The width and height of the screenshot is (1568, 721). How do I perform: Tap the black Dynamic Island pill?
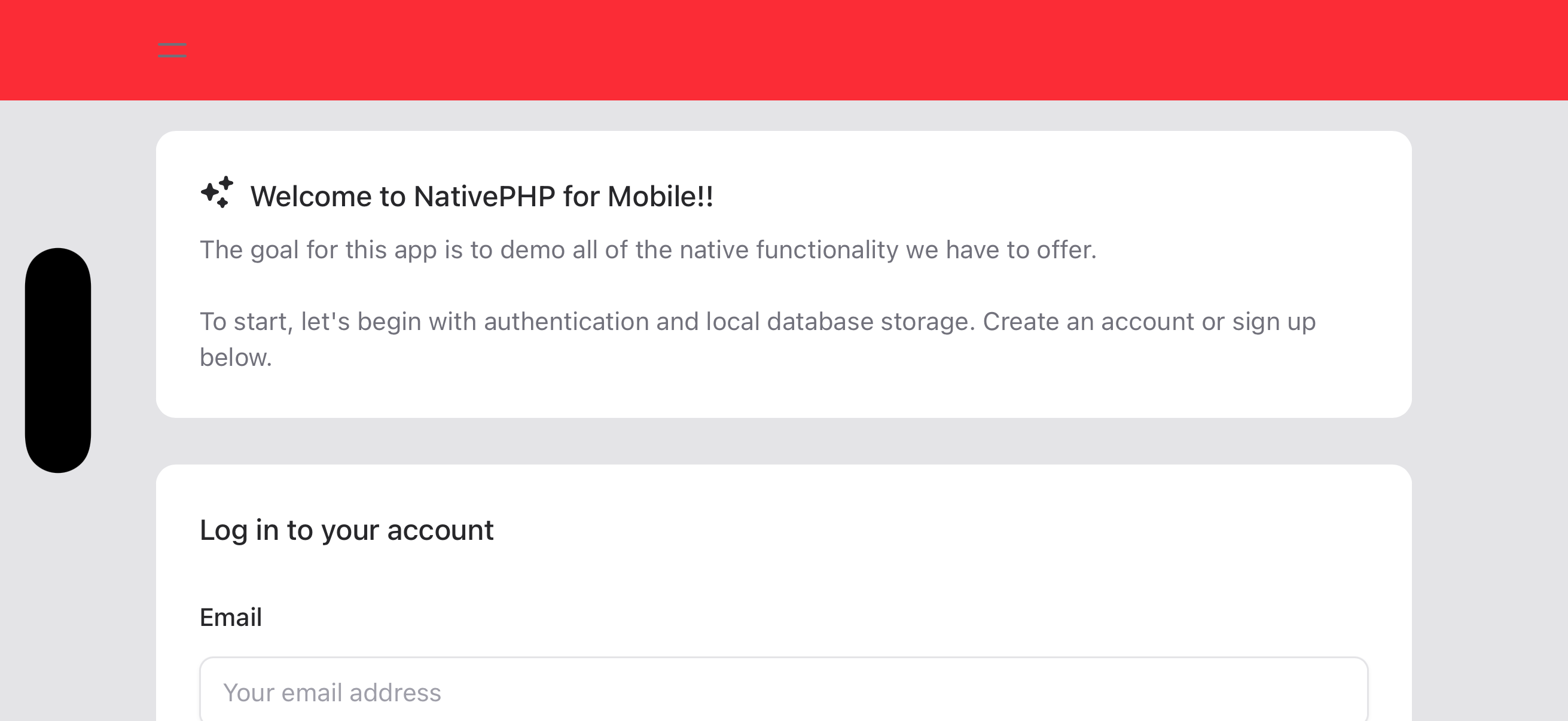click(x=58, y=360)
